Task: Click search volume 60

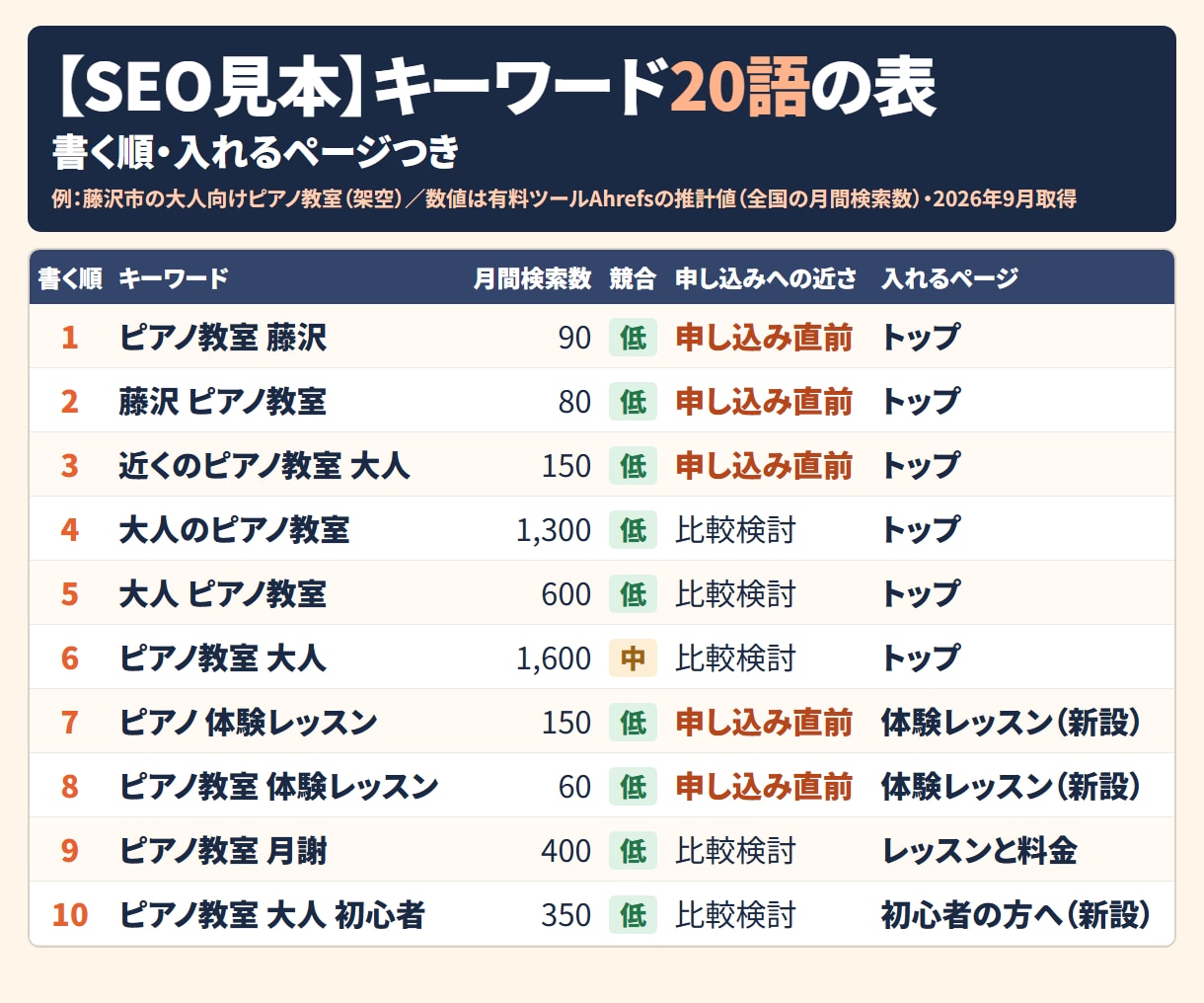Action: tap(574, 787)
